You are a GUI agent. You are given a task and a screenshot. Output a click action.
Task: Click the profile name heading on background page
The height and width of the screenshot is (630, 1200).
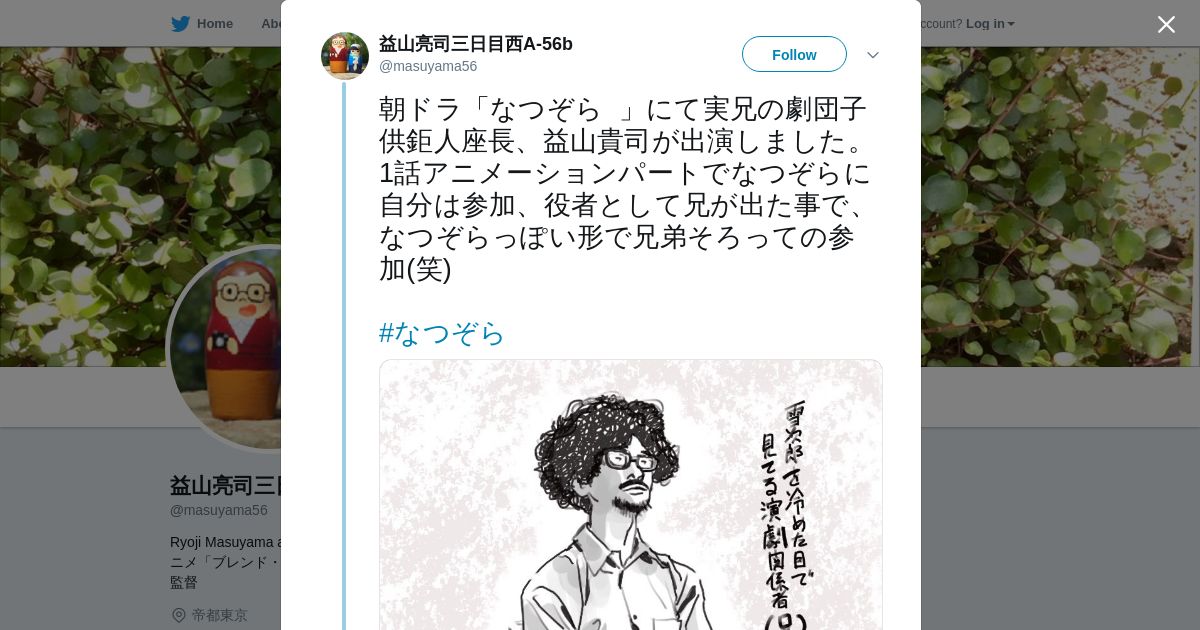pyautogui.click(x=225, y=486)
